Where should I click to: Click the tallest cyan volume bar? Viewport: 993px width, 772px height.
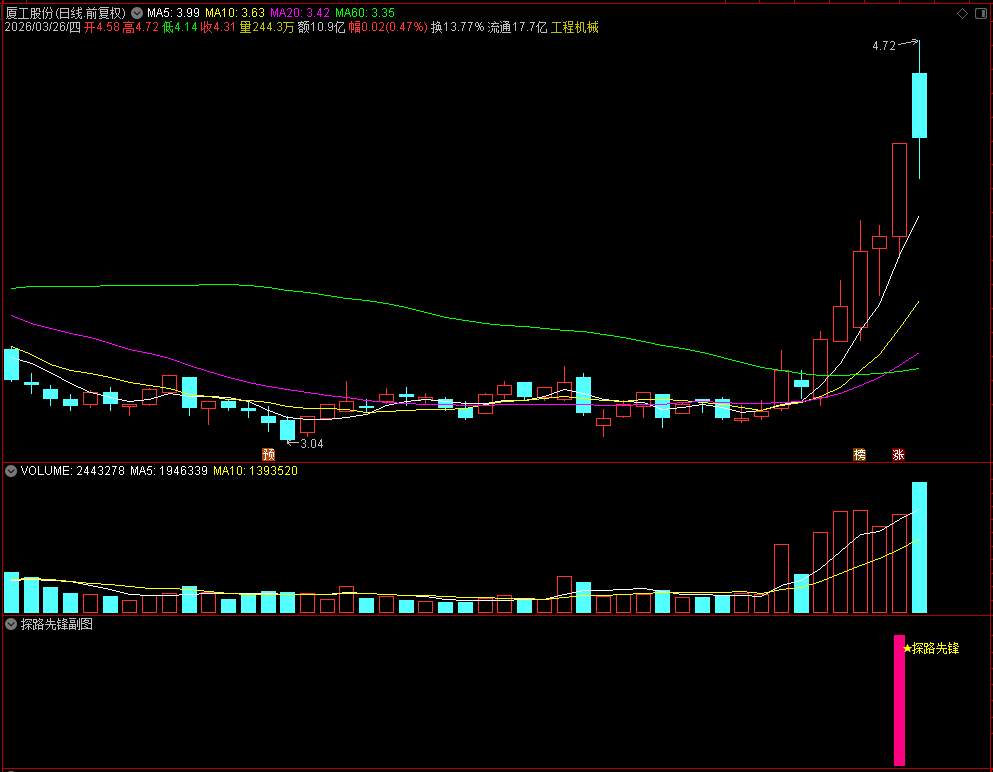tap(919, 547)
